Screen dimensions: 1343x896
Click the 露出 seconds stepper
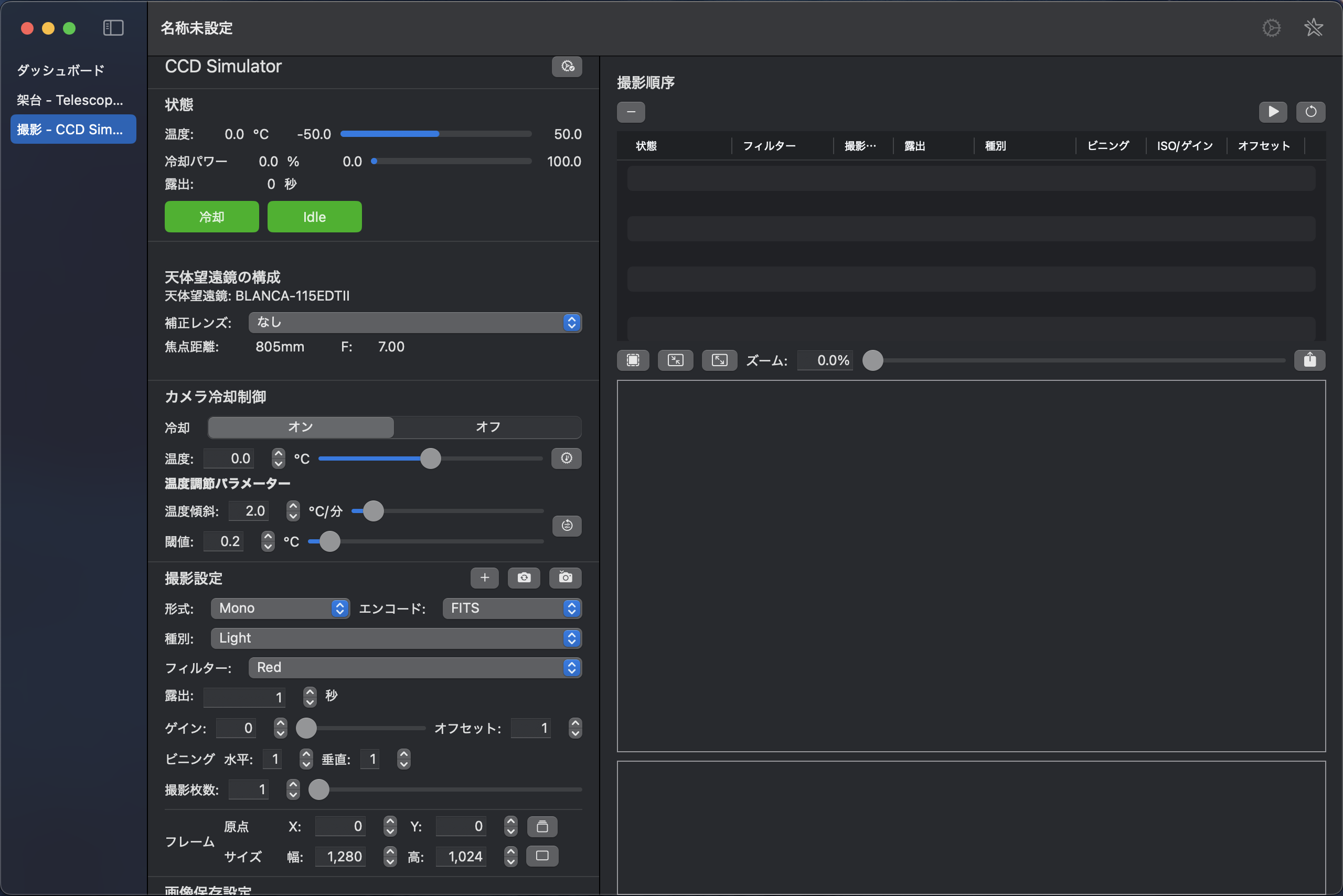[310, 697]
